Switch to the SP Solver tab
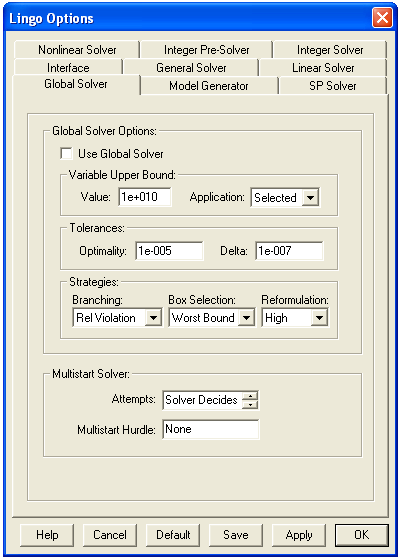The height and width of the screenshot is (559, 400). pyautogui.click(x=333, y=86)
